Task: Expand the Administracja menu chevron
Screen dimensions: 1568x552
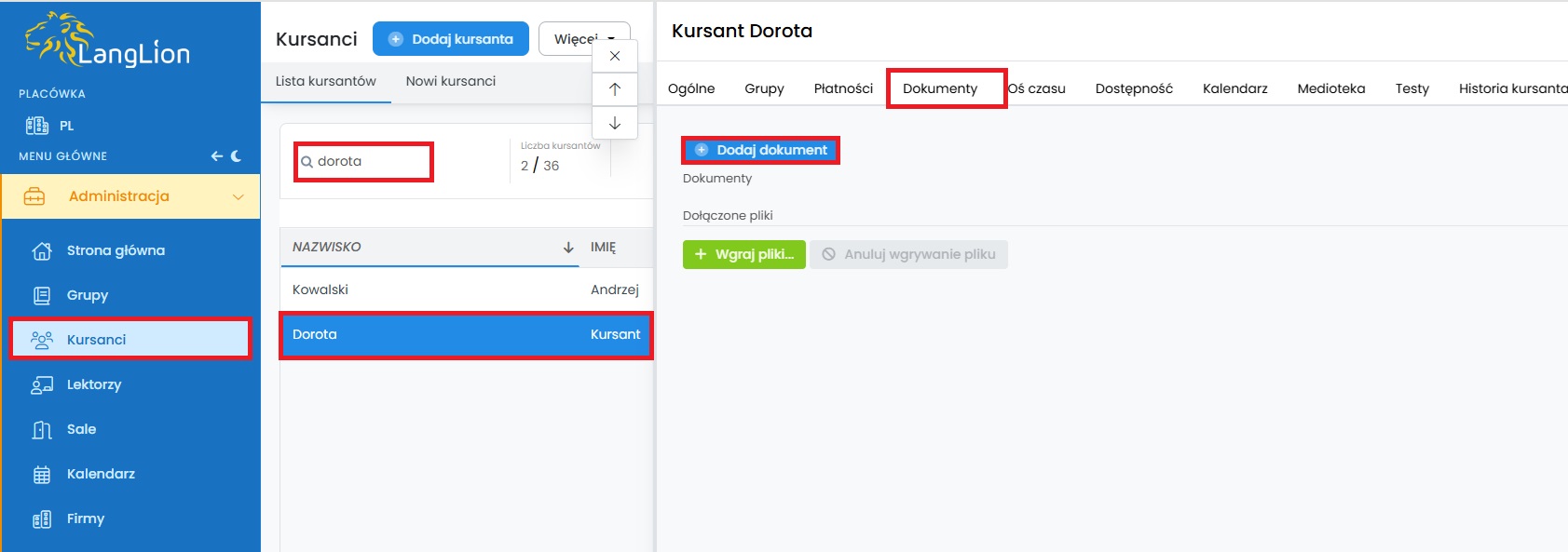Action: [x=239, y=196]
